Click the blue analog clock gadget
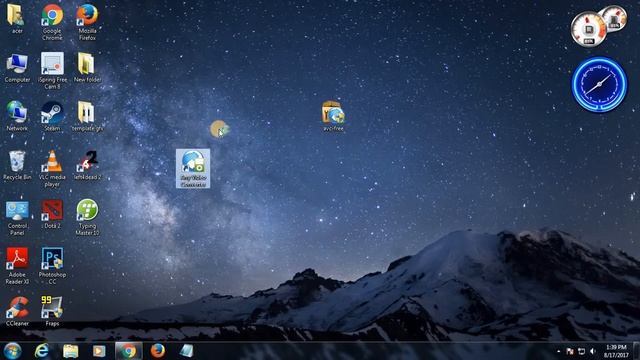This screenshot has width=640, height=360. [x=599, y=84]
